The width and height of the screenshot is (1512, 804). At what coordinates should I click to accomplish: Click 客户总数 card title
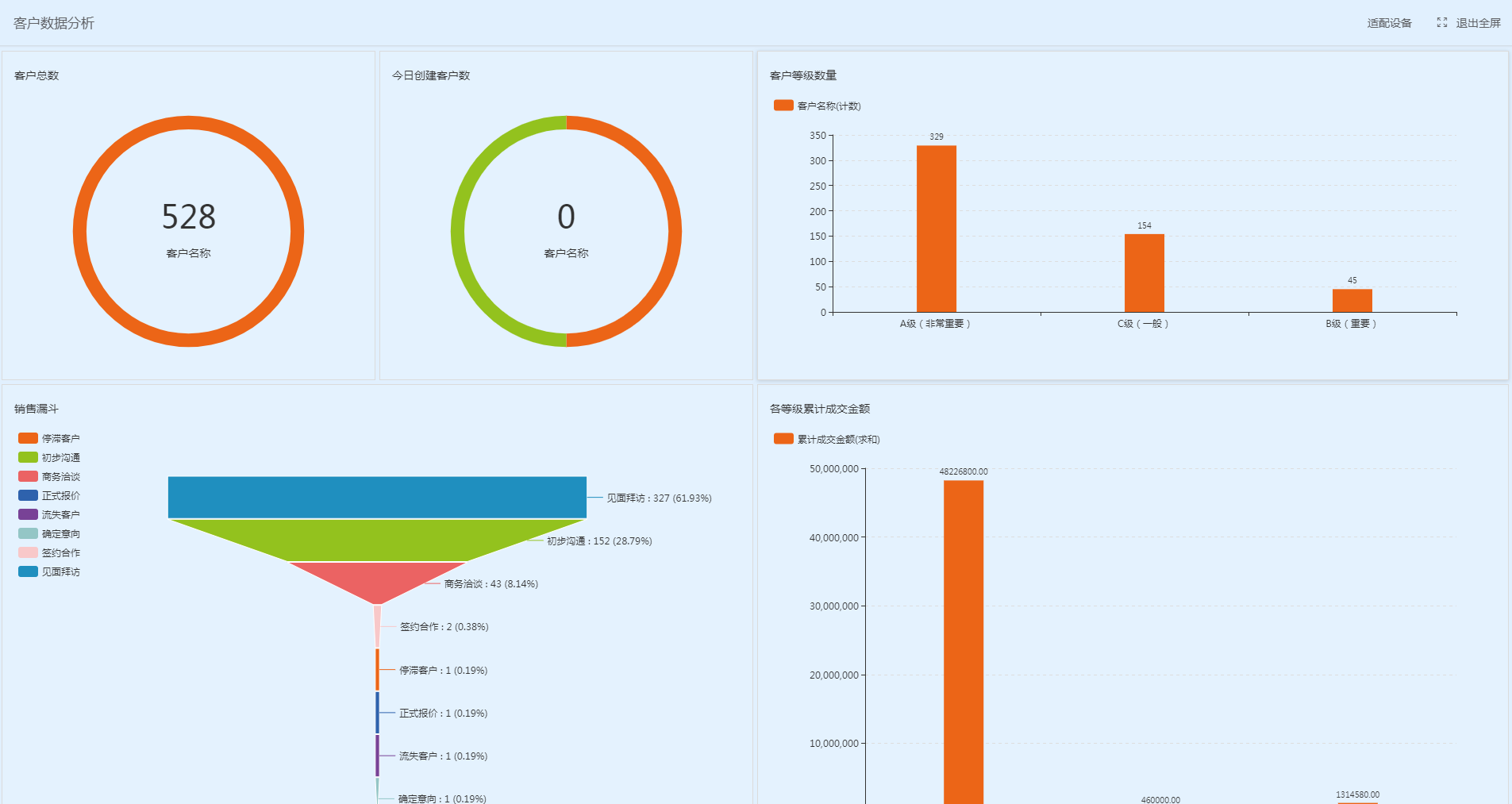37,75
